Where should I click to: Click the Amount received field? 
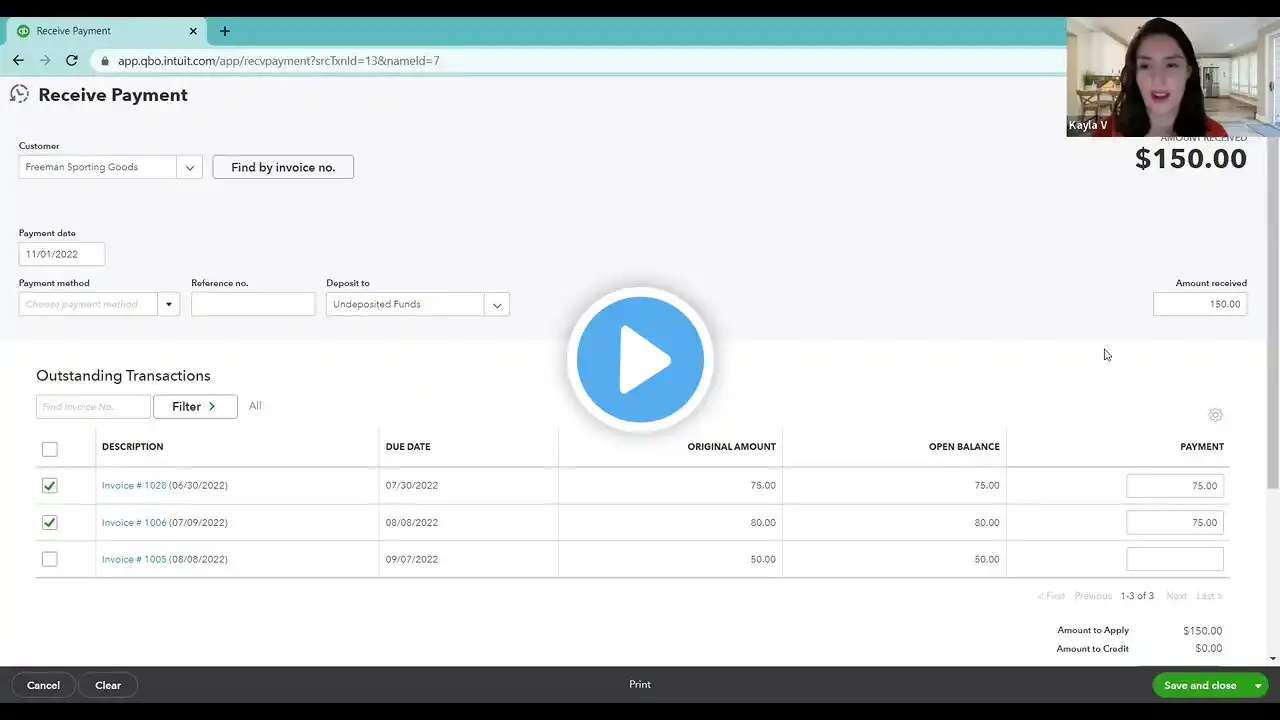click(x=1200, y=304)
